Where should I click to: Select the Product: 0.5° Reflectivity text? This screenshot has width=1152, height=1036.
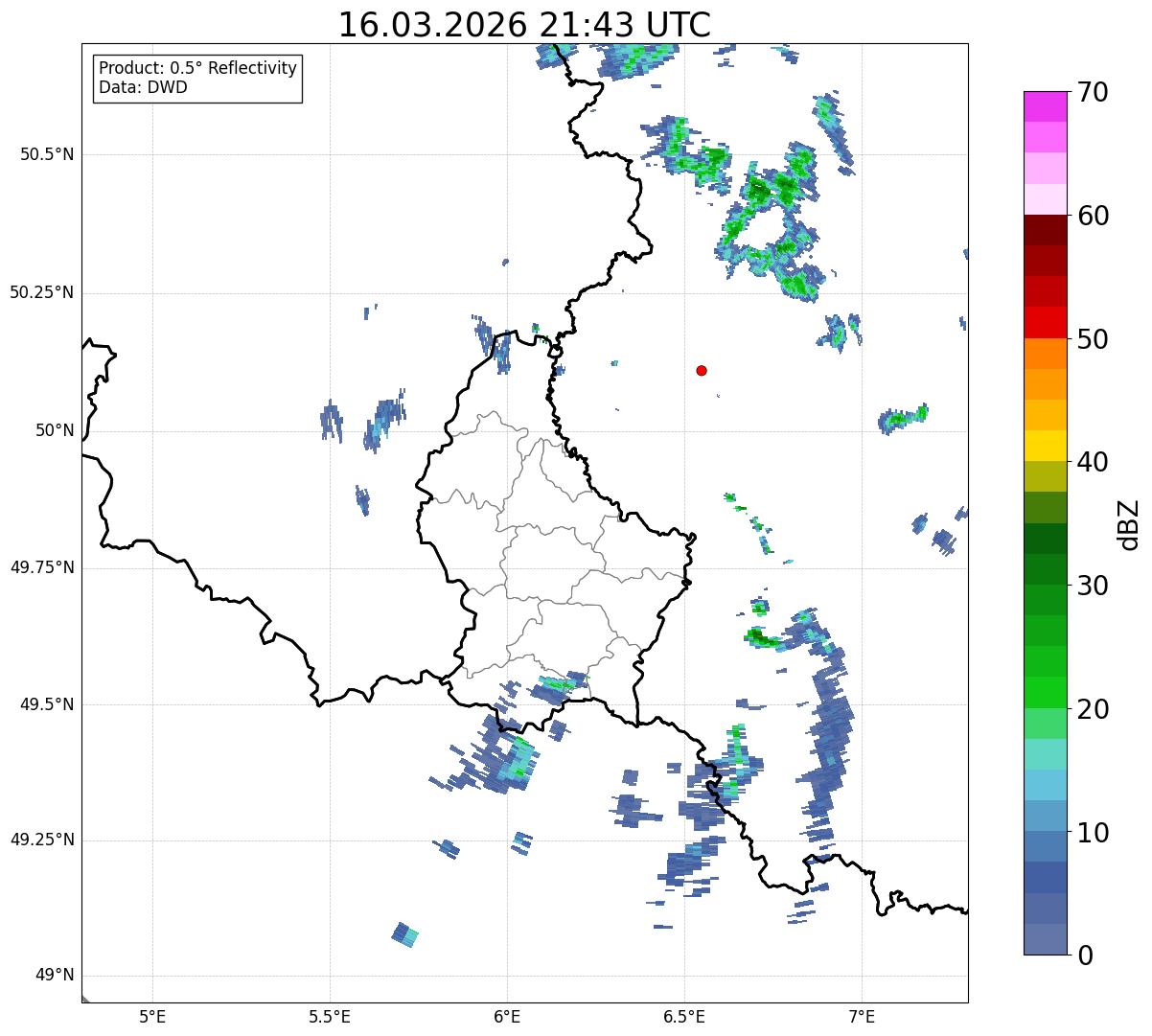click(197, 69)
